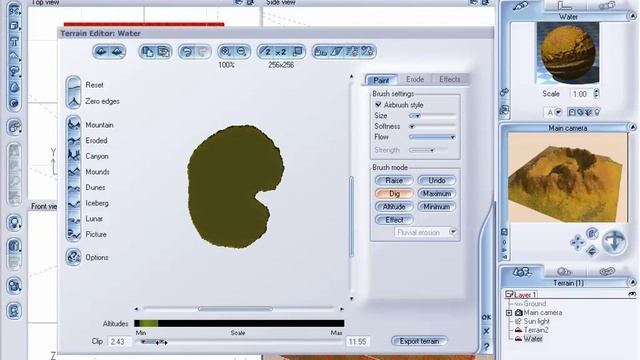Click the large camera rotate control
Image resolution: width=640 pixels, height=360 pixels.
614,242
